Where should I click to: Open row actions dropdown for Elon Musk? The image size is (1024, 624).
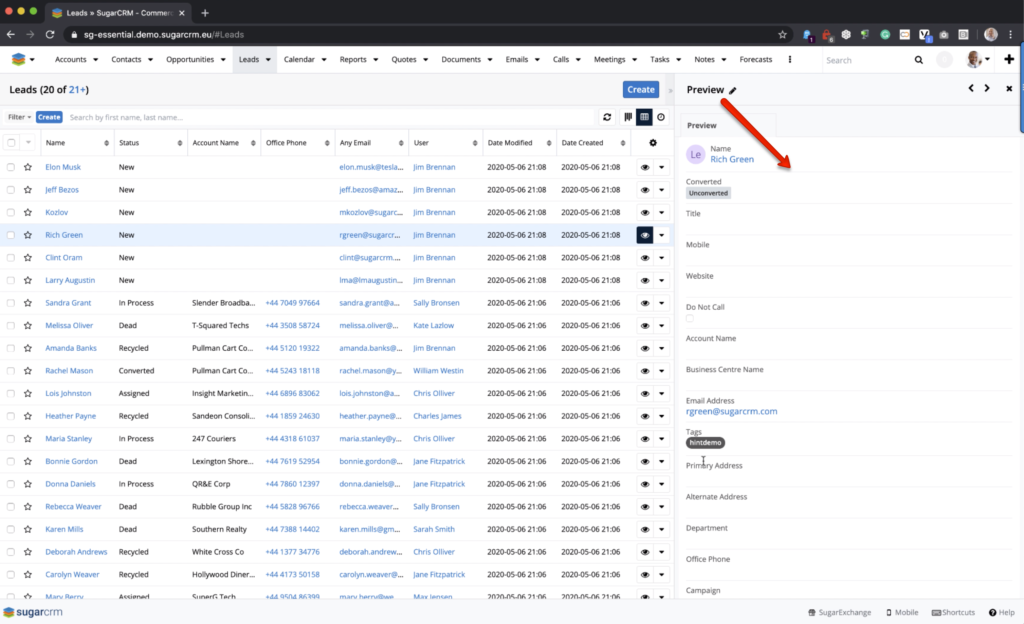tap(662, 167)
